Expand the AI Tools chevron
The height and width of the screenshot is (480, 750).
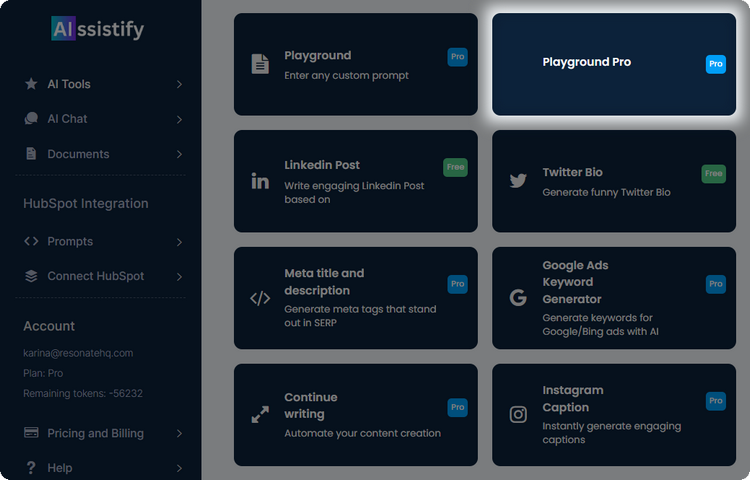(x=179, y=84)
